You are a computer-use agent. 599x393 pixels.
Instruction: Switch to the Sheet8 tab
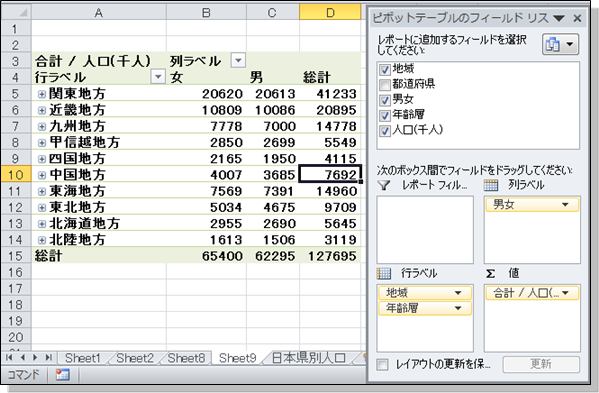(x=186, y=358)
